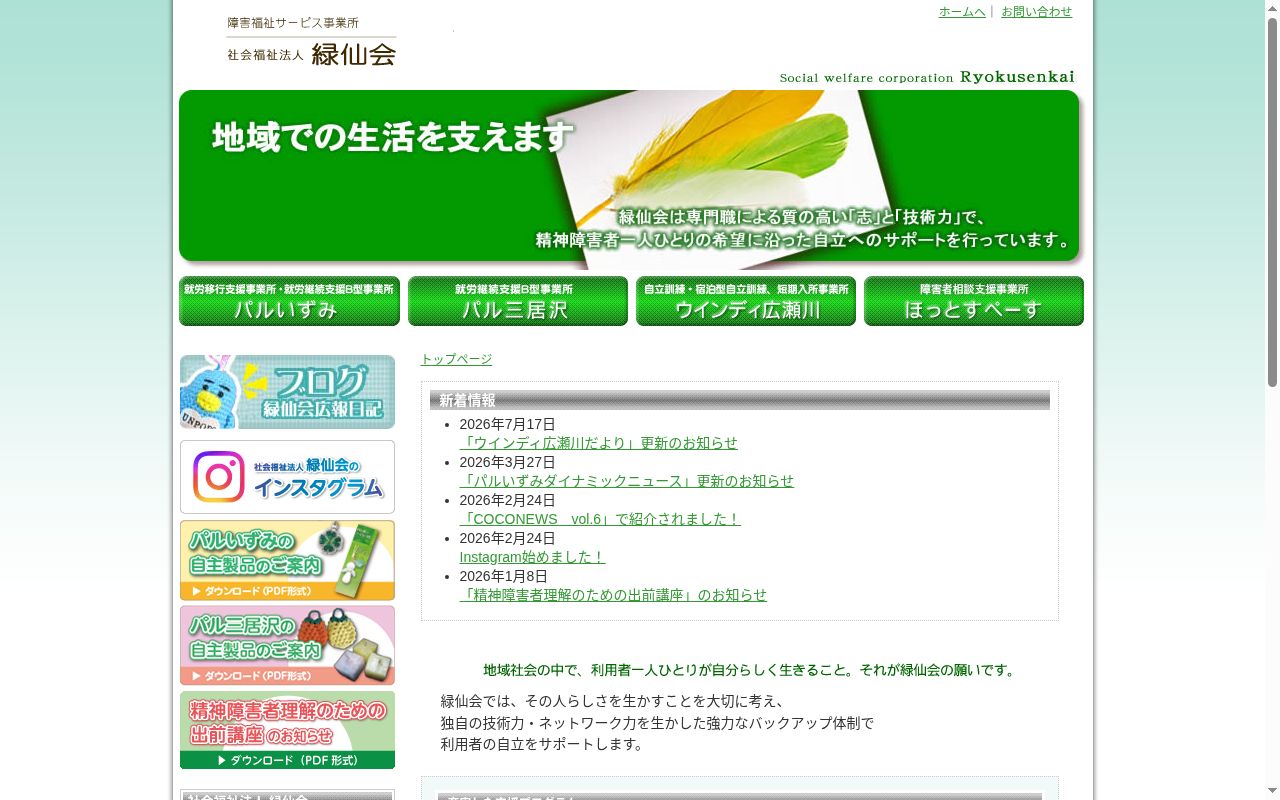Click the main green feather banner image
Viewport: 1280px width, 800px height.
click(x=630, y=178)
